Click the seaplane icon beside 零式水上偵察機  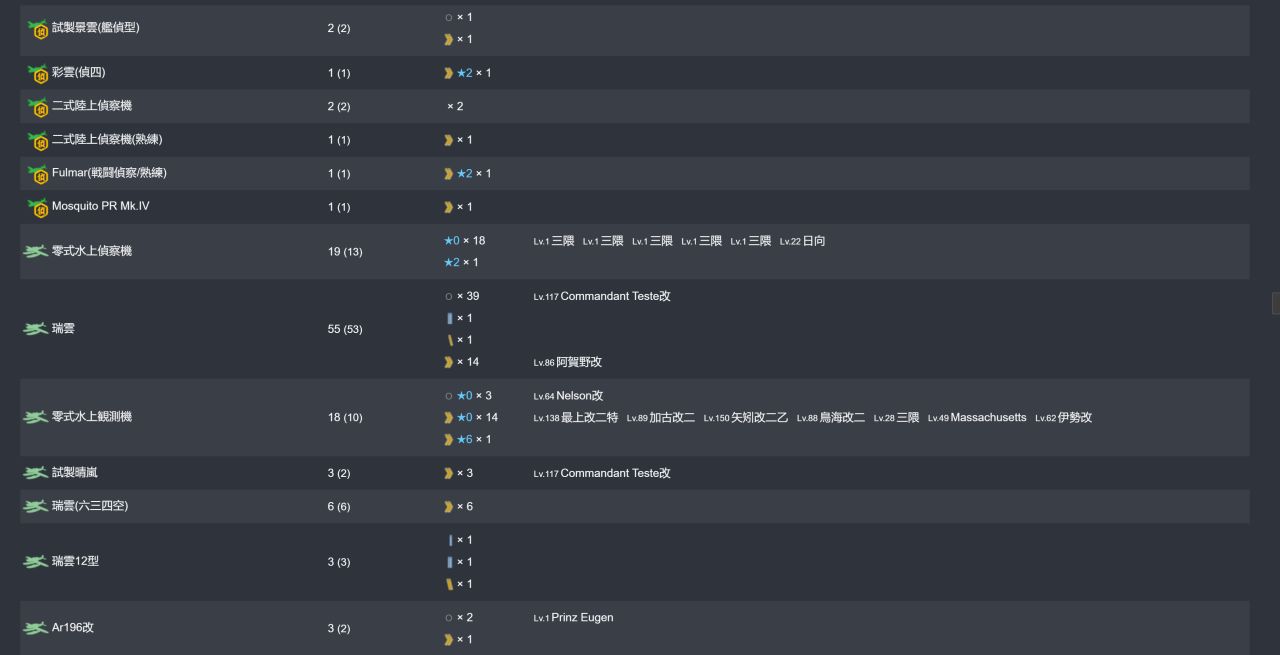(36, 251)
